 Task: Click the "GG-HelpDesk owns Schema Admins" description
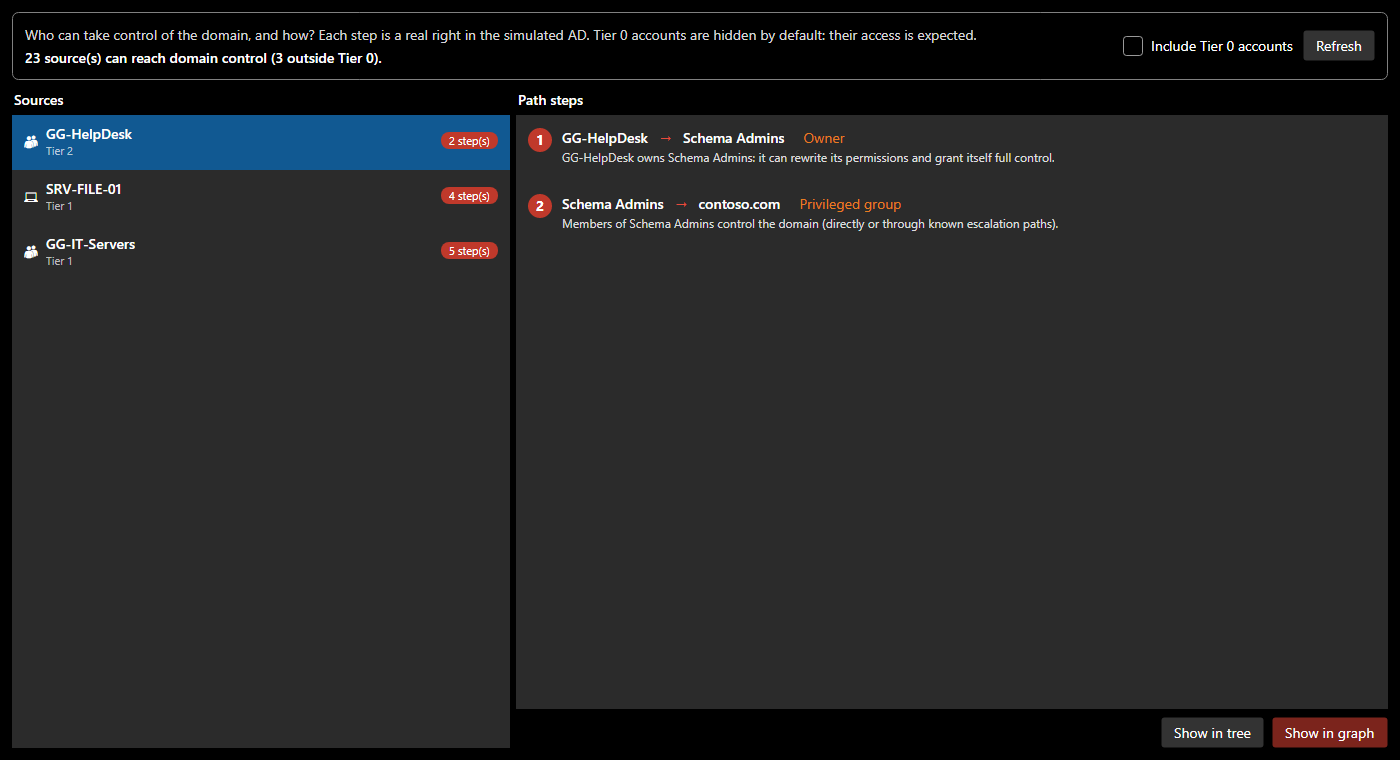pyautogui.click(x=808, y=158)
